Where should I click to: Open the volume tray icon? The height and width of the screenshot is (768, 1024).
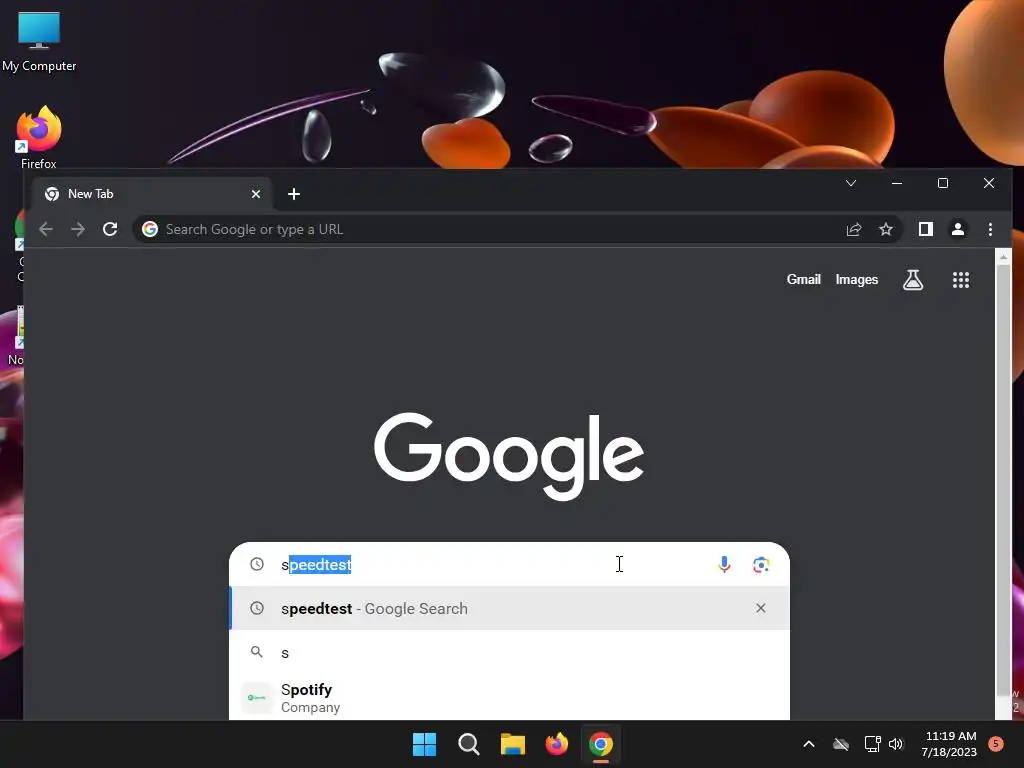[896, 744]
